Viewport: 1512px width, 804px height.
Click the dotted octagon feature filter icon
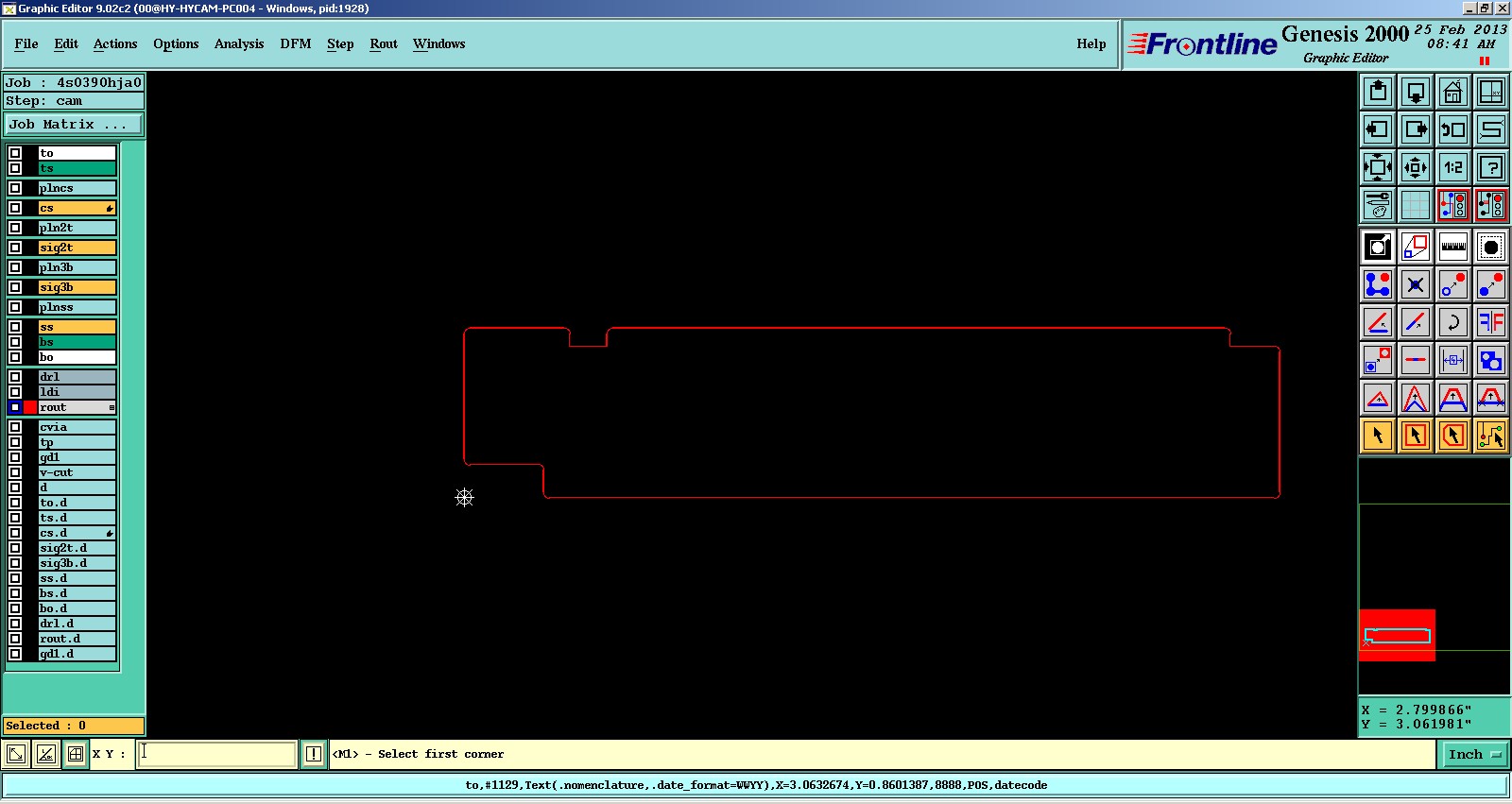pyautogui.click(x=1491, y=248)
